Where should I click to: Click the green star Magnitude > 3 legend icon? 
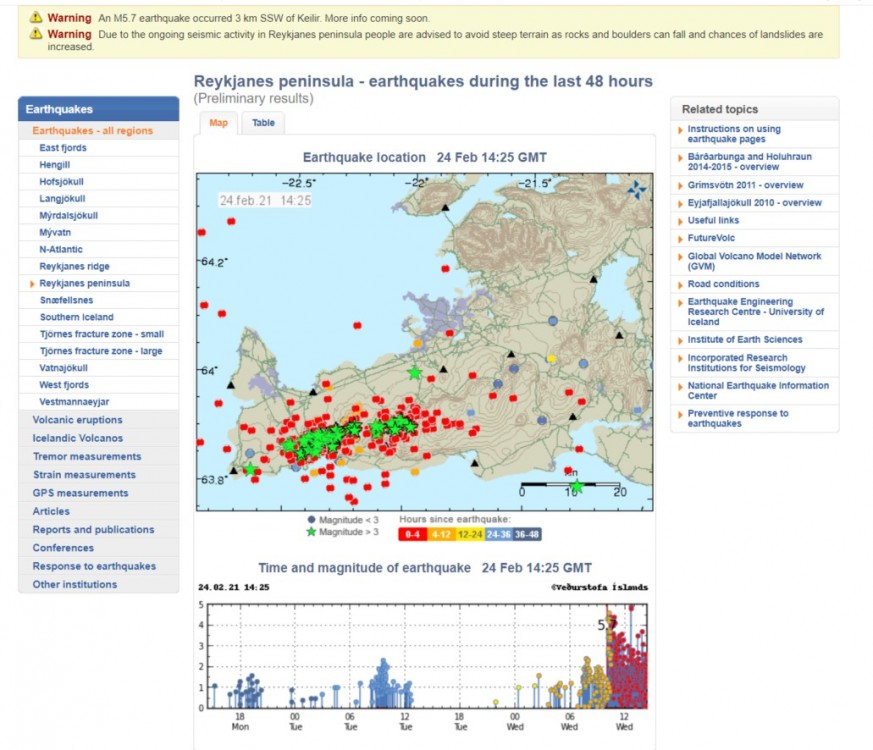click(x=311, y=532)
